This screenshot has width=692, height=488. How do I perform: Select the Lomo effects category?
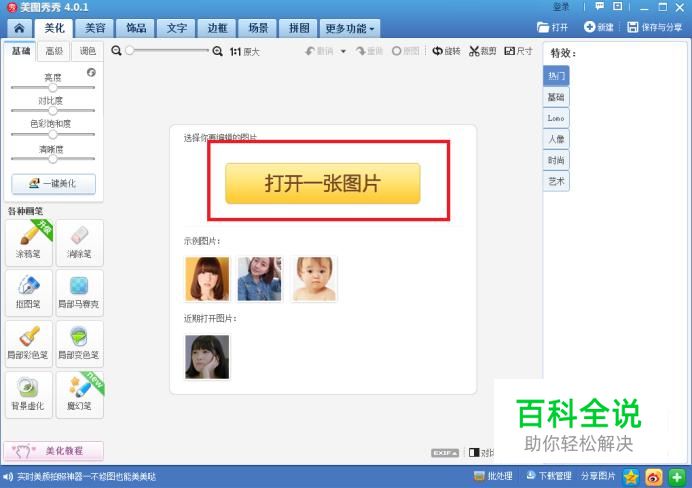click(x=556, y=118)
